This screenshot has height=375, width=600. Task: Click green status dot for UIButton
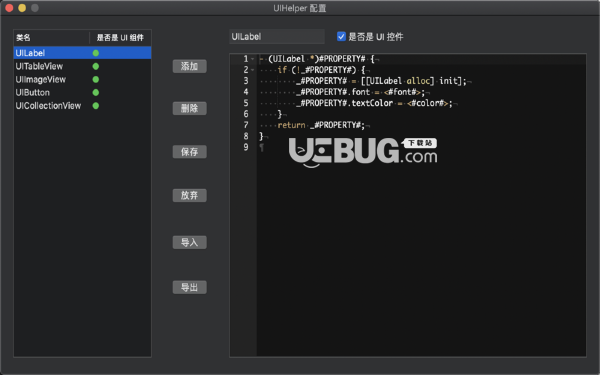coord(96,93)
